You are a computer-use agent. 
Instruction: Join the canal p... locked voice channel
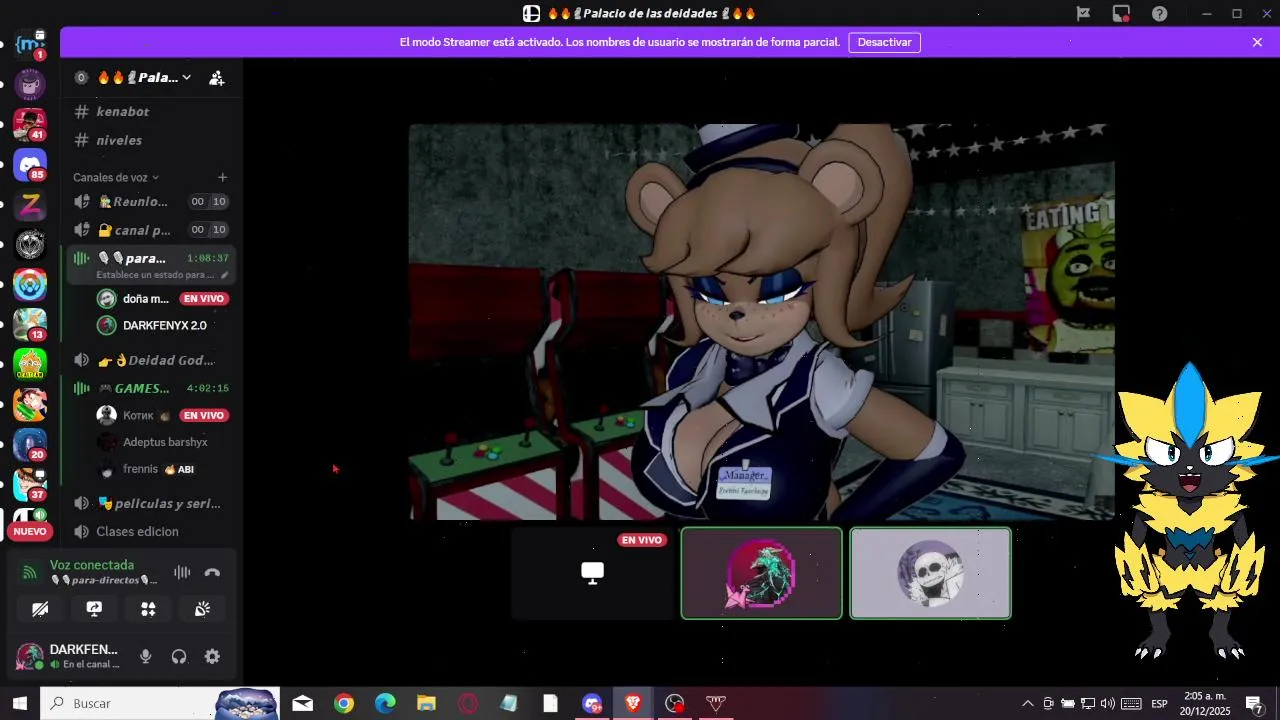[150, 230]
